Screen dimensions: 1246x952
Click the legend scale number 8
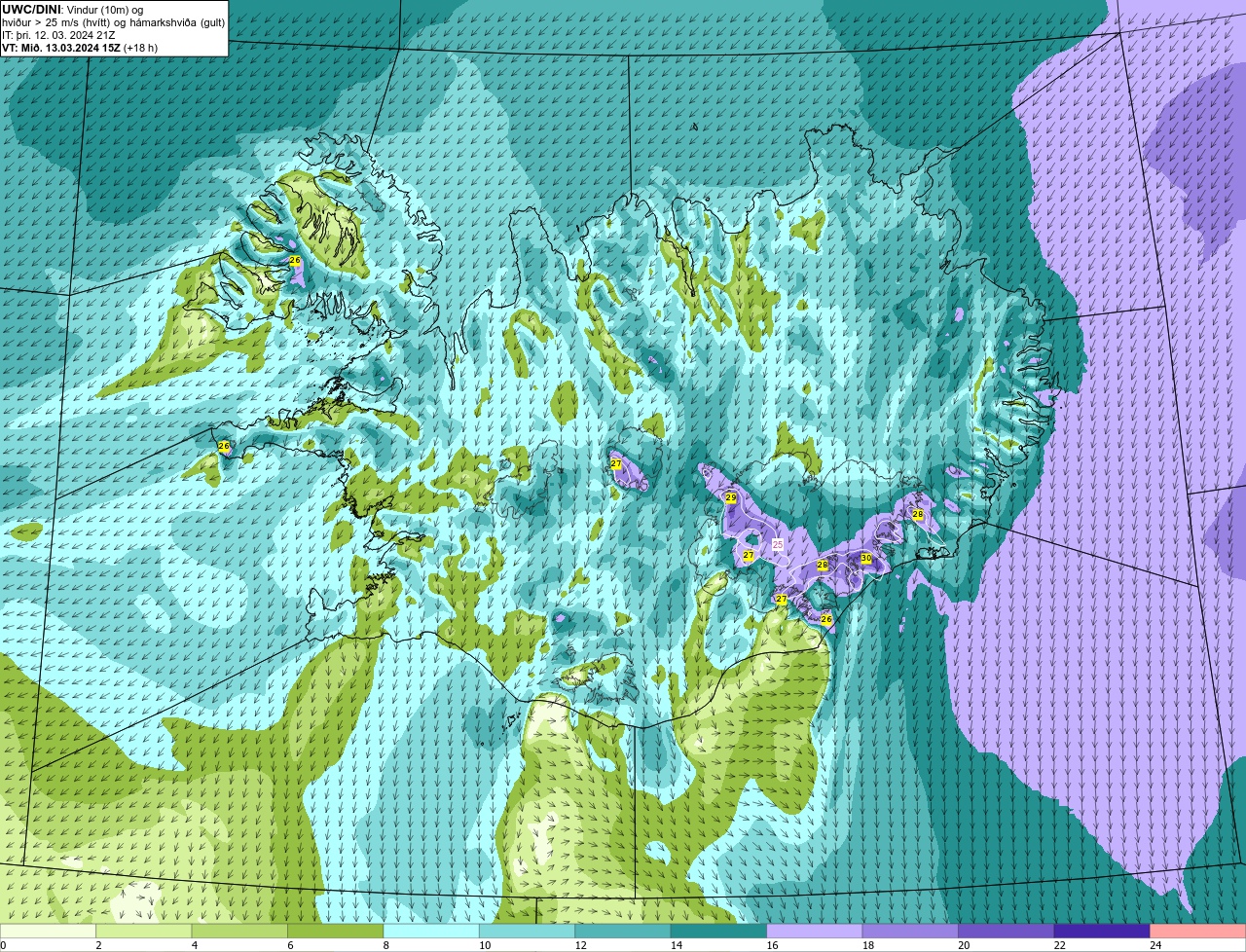[x=385, y=945]
